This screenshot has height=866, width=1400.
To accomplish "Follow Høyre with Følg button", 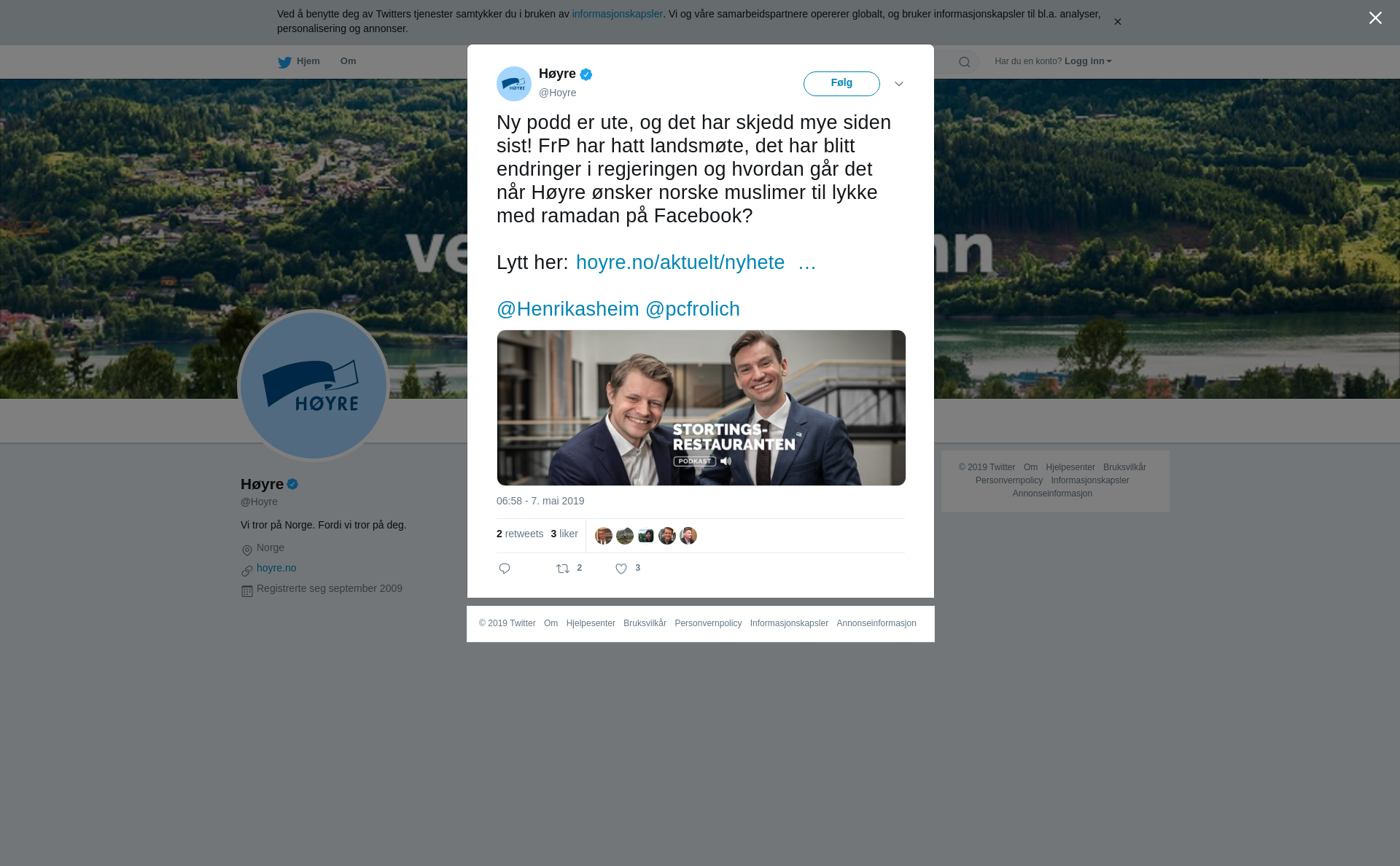I will (x=841, y=84).
